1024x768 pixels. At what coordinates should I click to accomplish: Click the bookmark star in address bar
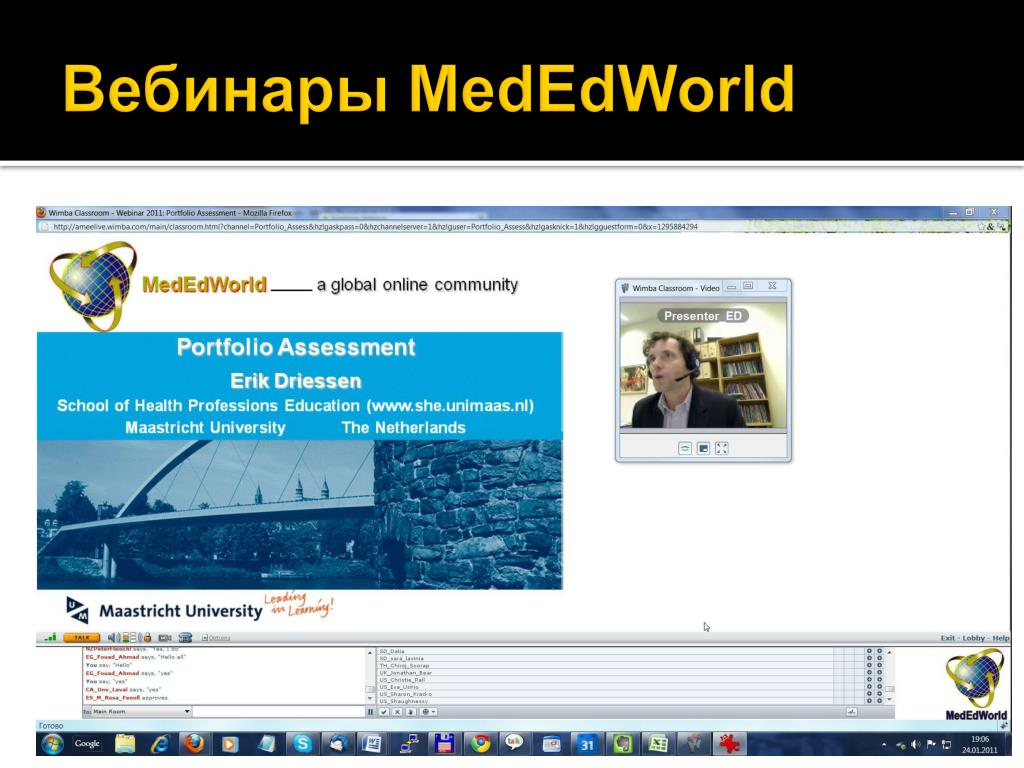981,227
